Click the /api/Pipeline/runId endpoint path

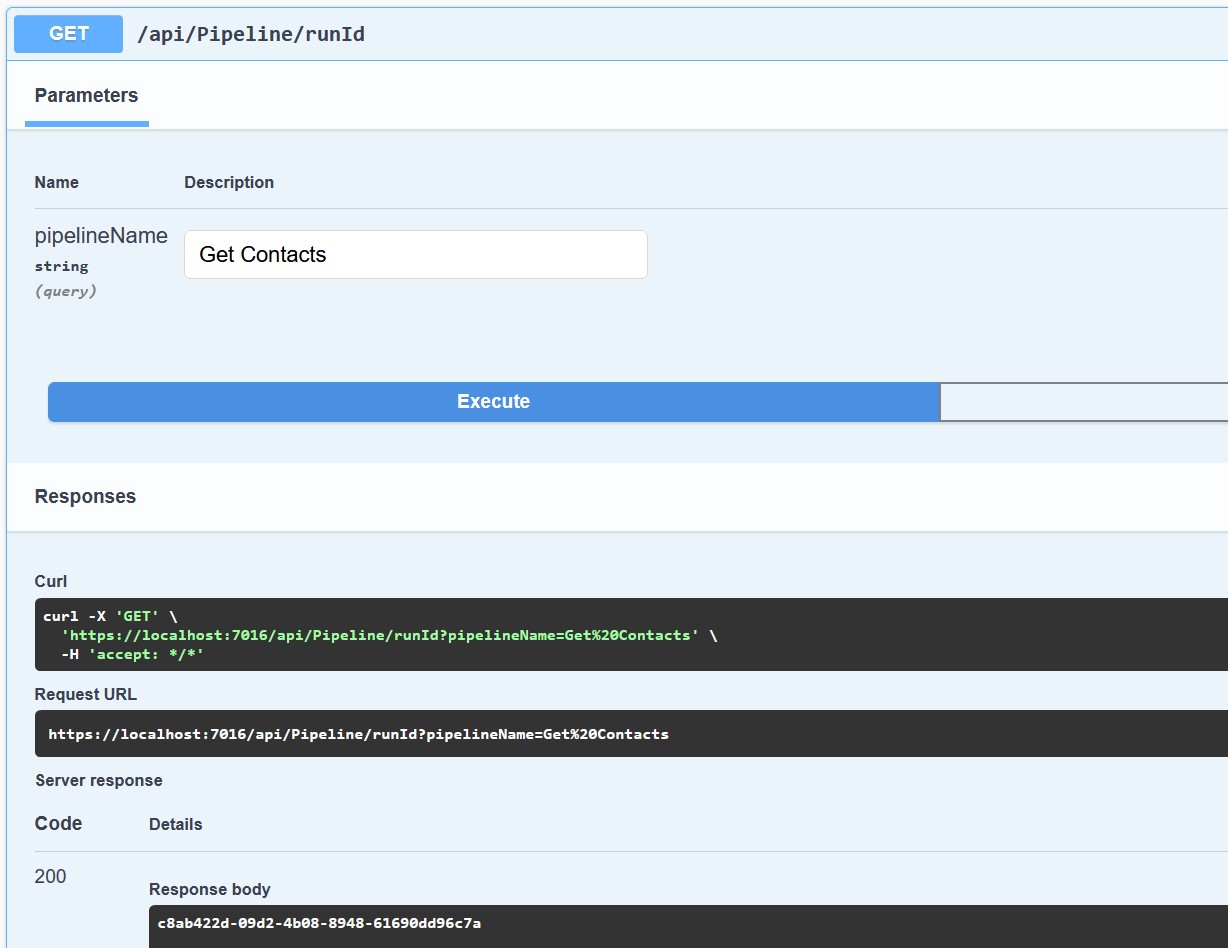250,34
